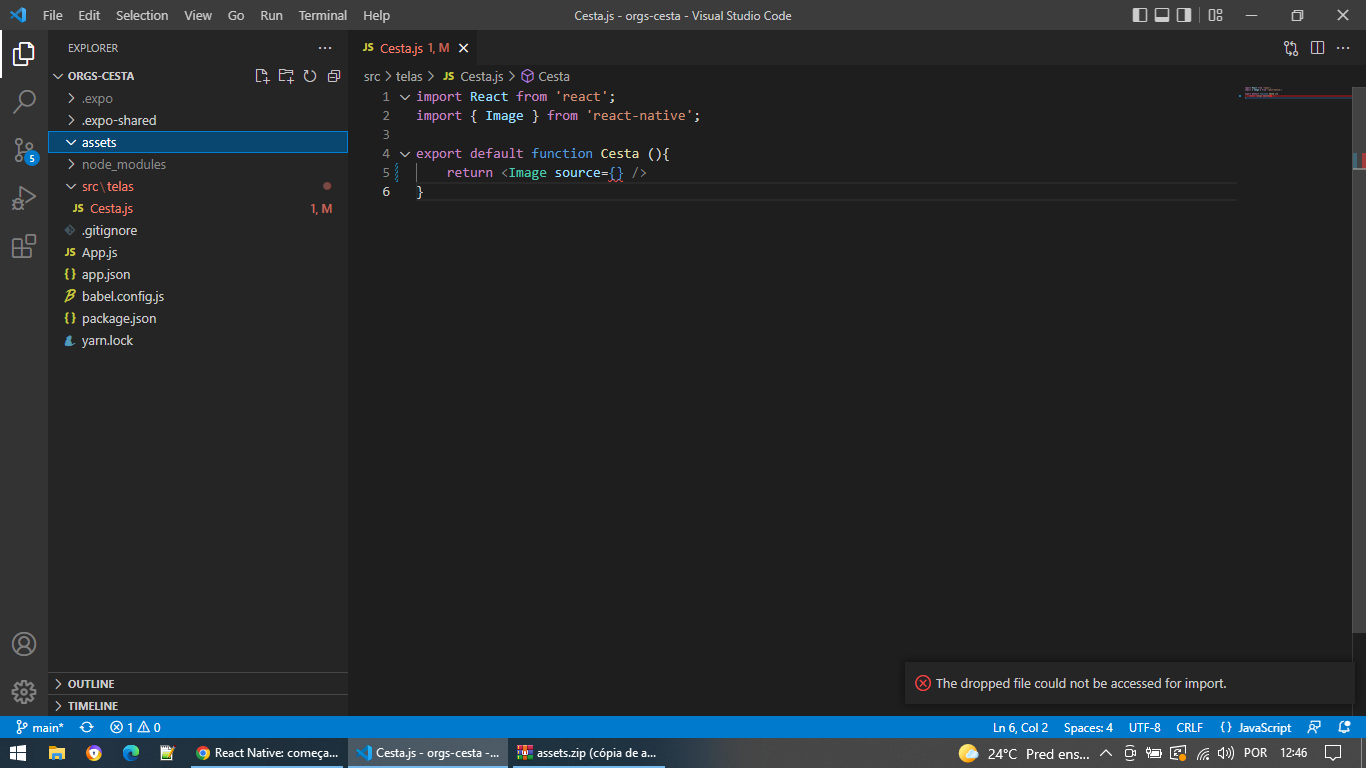The width and height of the screenshot is (1366, 768).
Task: Open the Terminal menu
Action: click(x=322, y=15)
